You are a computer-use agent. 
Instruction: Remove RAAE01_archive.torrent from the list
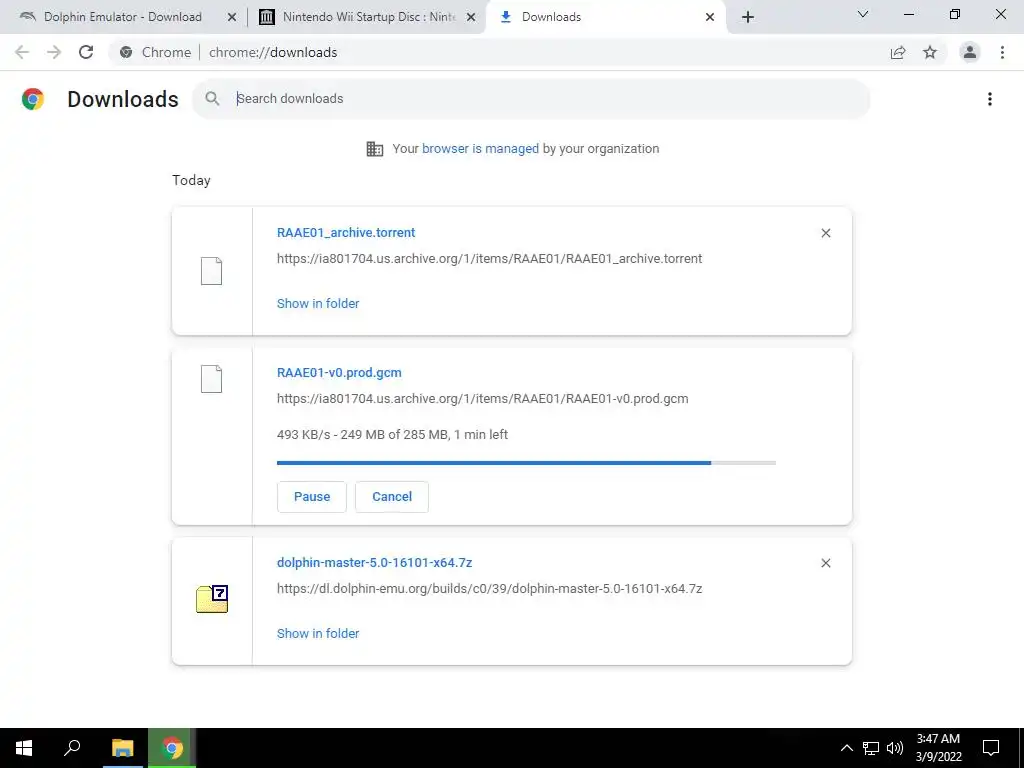tap(825, 233)
